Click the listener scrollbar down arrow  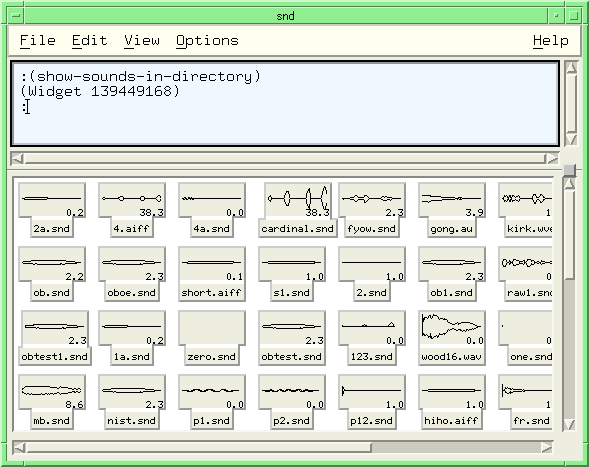click(x=571, y=140)
